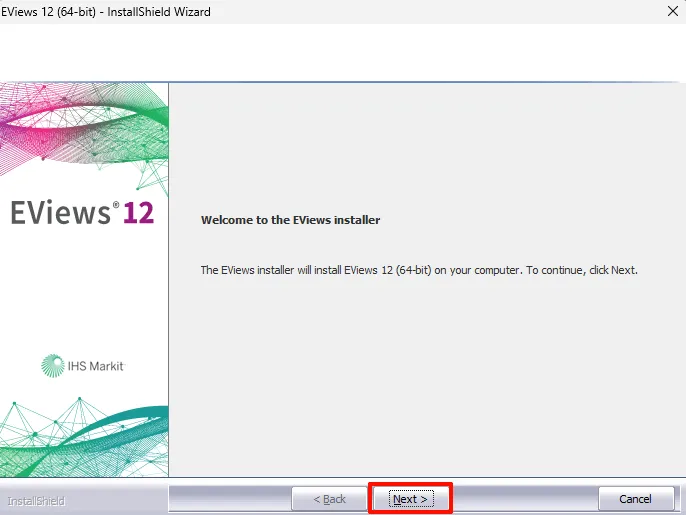Click the purple 12 in the logo

click(138, 213)
